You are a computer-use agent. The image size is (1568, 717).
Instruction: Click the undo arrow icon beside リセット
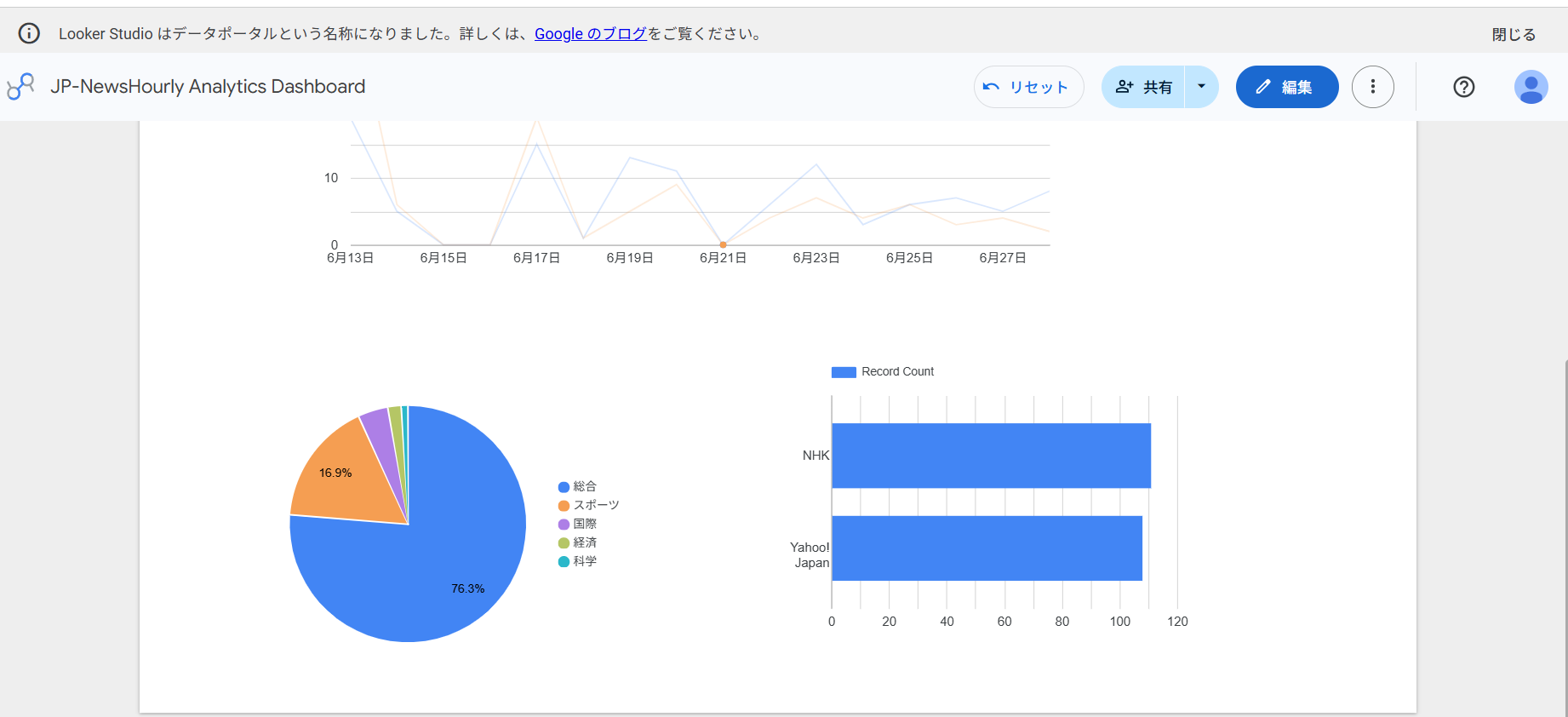pos(991,87)
